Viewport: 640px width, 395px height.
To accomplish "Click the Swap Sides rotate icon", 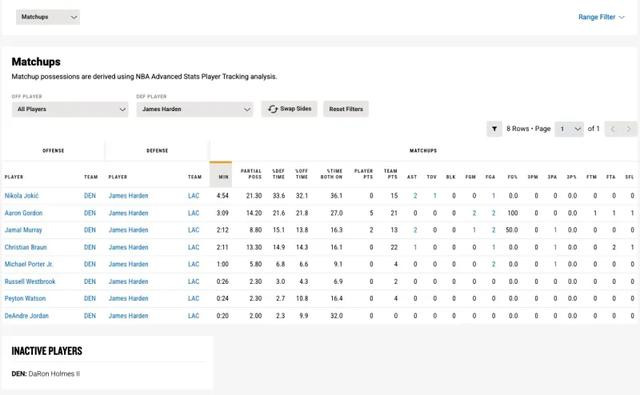I will pos(273,109).
